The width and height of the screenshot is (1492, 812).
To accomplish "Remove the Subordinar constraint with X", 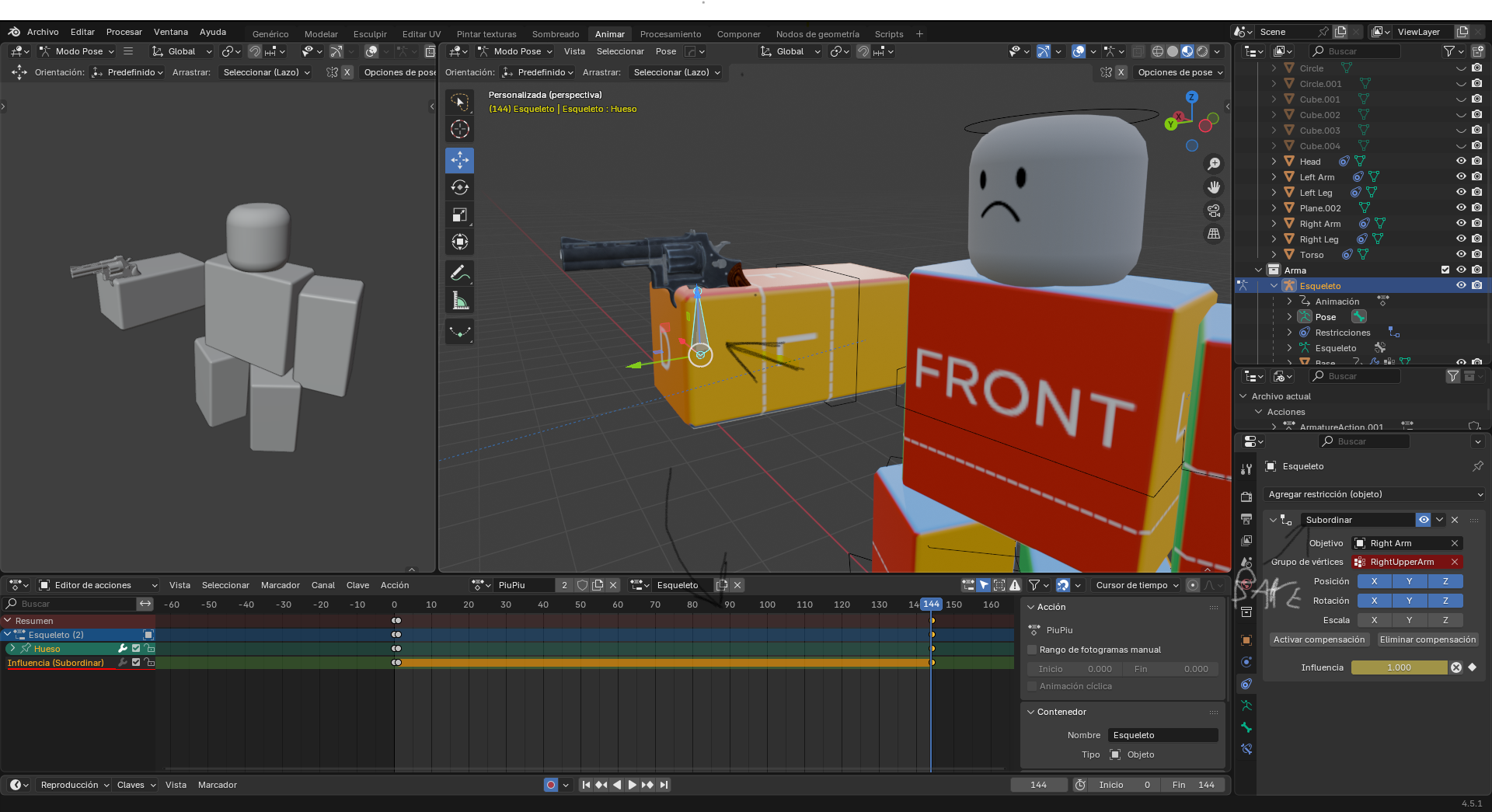I will (x=1455, y=520).
